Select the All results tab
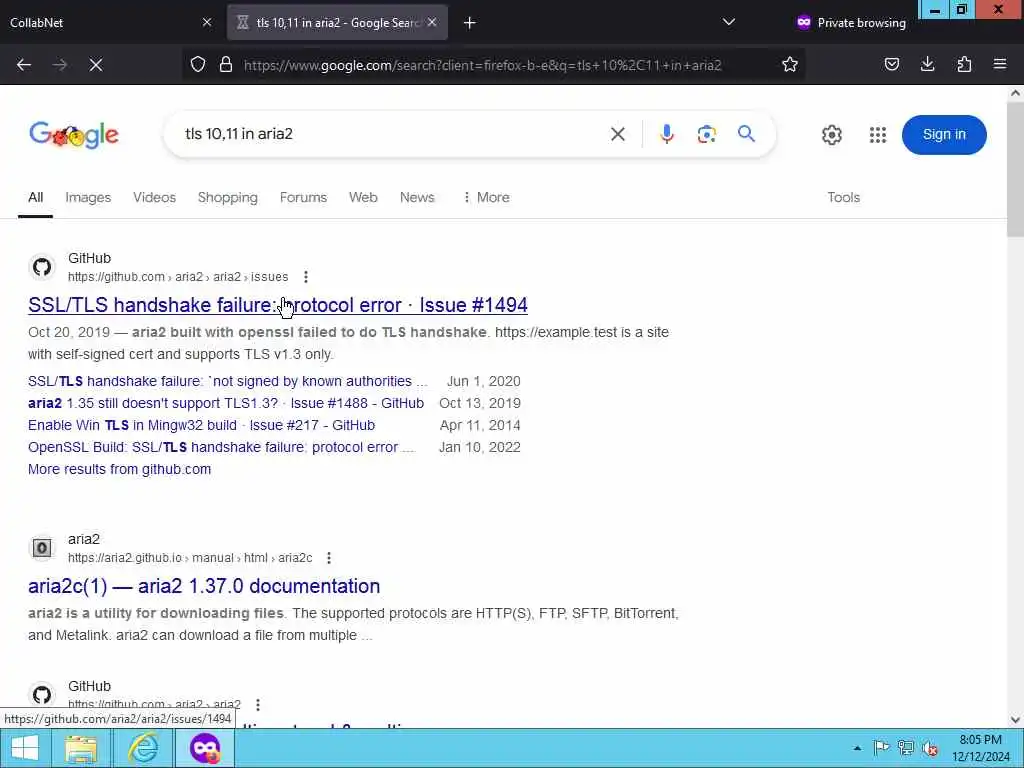 (x=35, y=197)
